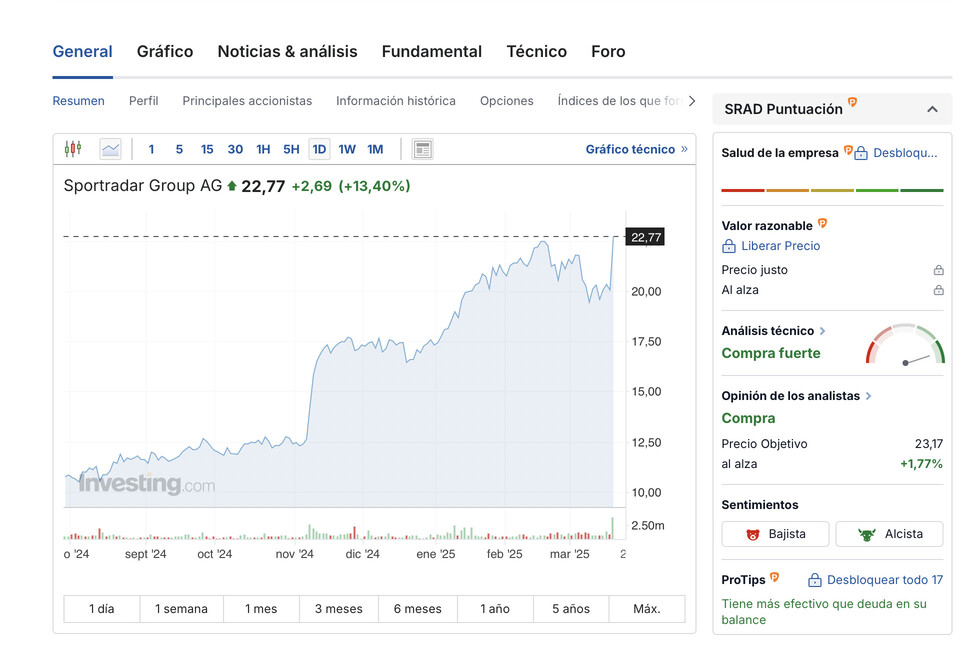Click the lock icon next to Al alza
The image size is (972, 663).
pyautogui.click(x=938, y=290)
